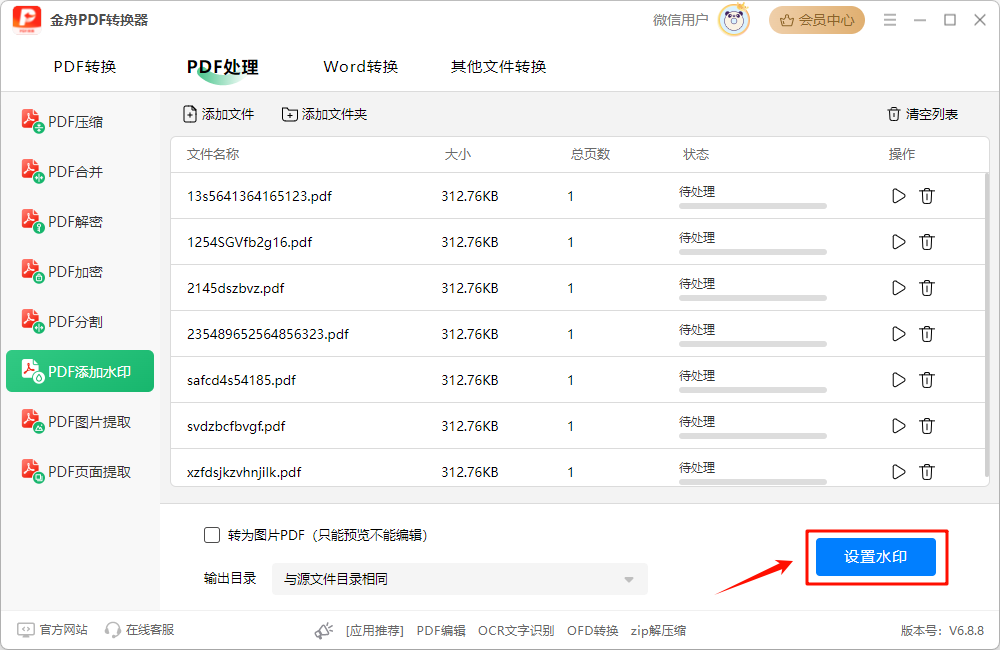
Task: Click the 大小 column header
Action: coord(457,154)
